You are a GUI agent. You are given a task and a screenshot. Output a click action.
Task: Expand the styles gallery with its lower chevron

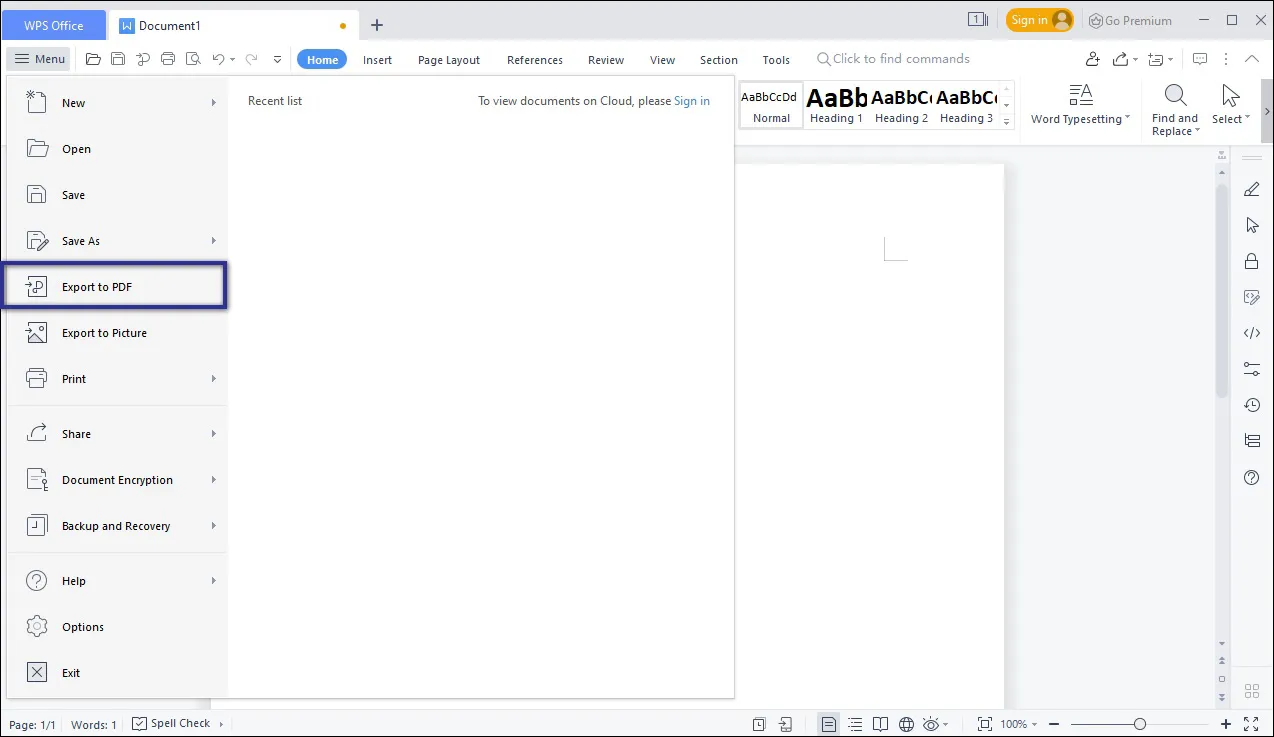pos(1006,120)
